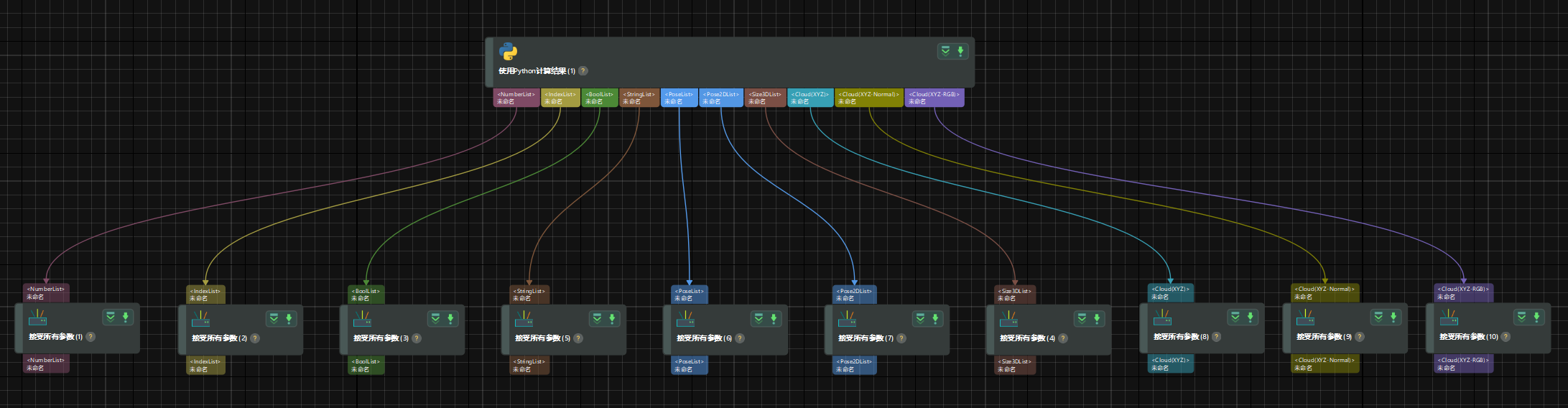Viewport: 1568px width, 408px height.
Task: Select the Cloud(XYZ-RGB) output port on the Python node
Action: 934,98
